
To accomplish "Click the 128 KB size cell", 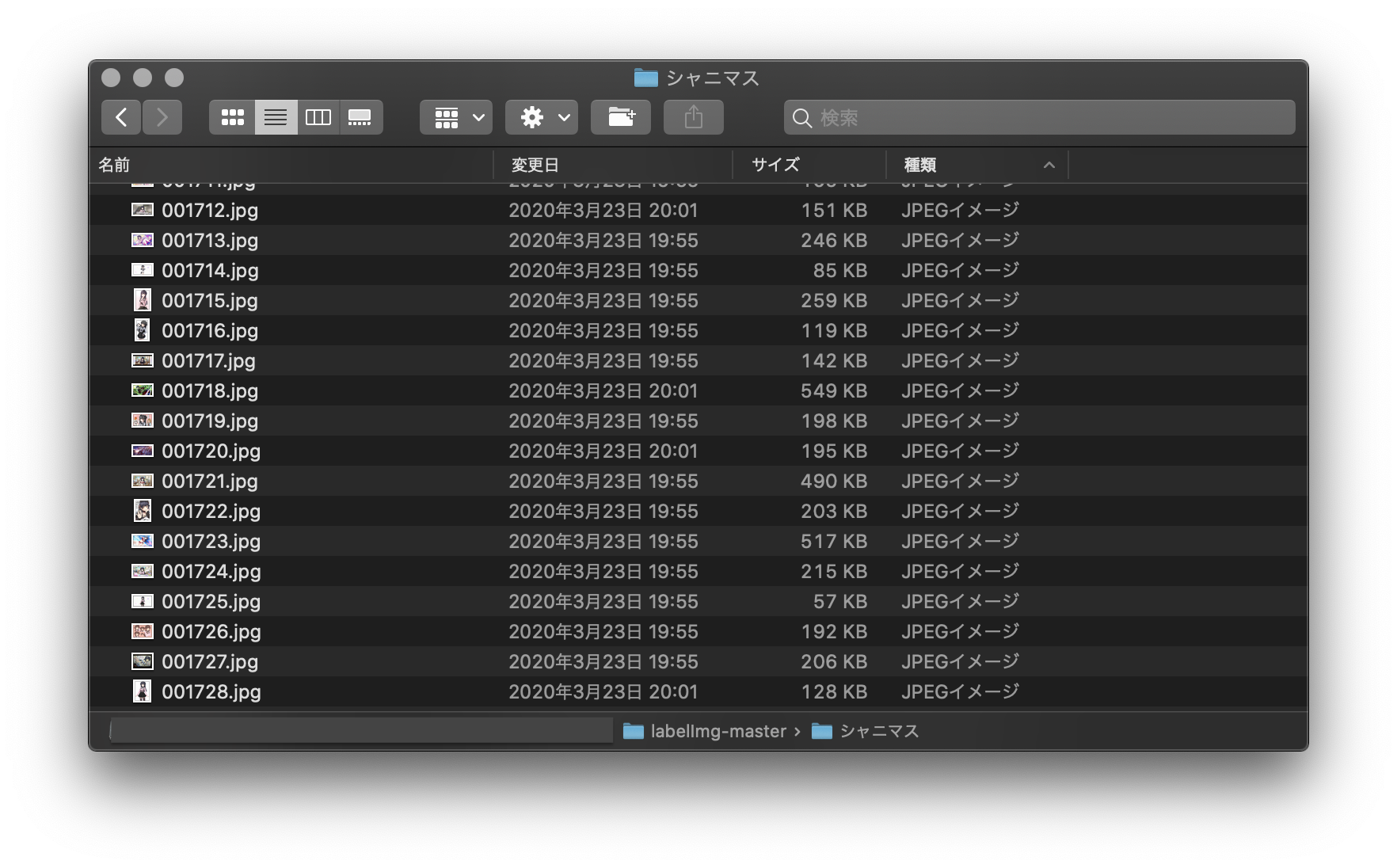I will pyautogui.click(x=834, y=691).
